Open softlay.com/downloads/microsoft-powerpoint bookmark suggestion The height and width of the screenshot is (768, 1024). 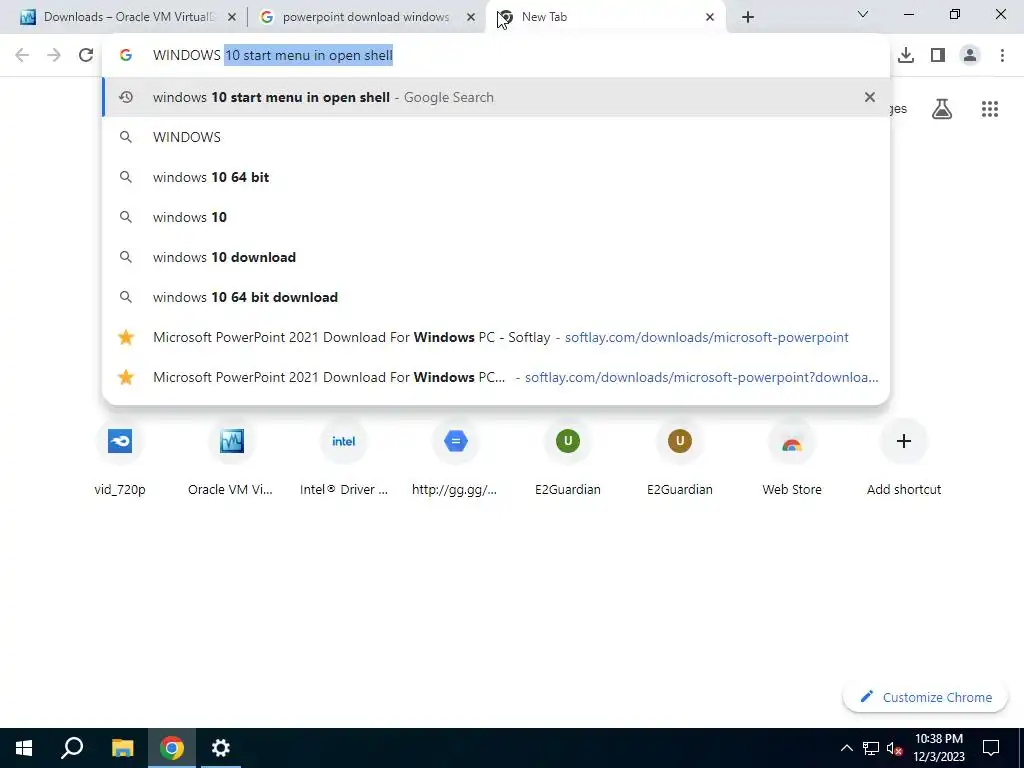coord(496,337)
